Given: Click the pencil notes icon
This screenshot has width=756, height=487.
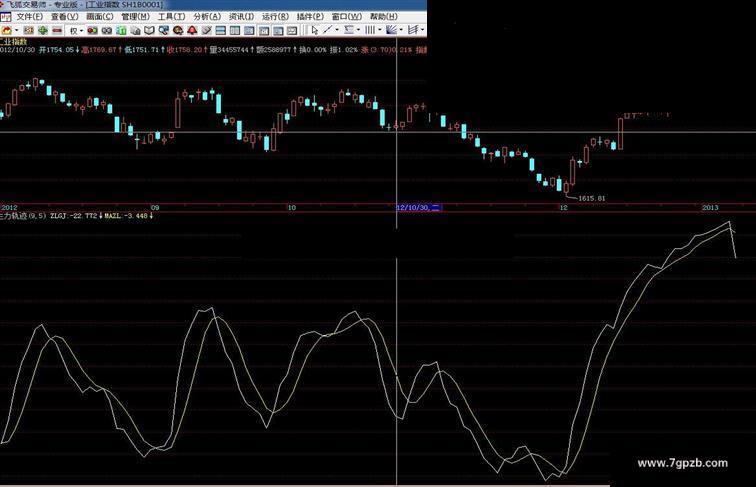Looking at the screenshot, I should point(206,30).
